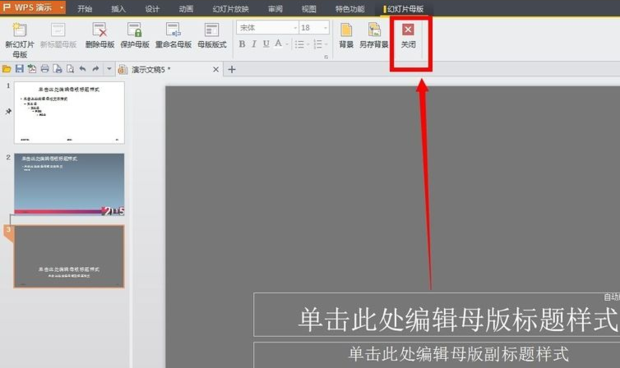Click the undo arrow icon
This screenshot has width=620, height=368.
83,69
